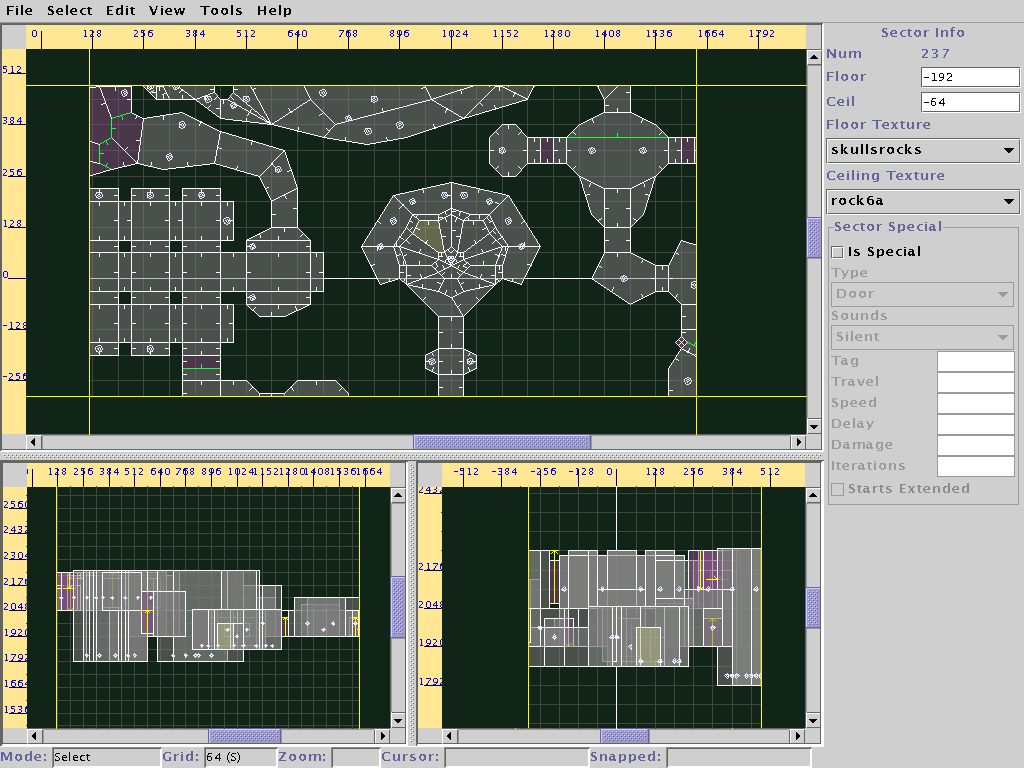Open the sector Type Door dropdown
The width and height of the screenshot is (1024, 768).
pos(922,294)
